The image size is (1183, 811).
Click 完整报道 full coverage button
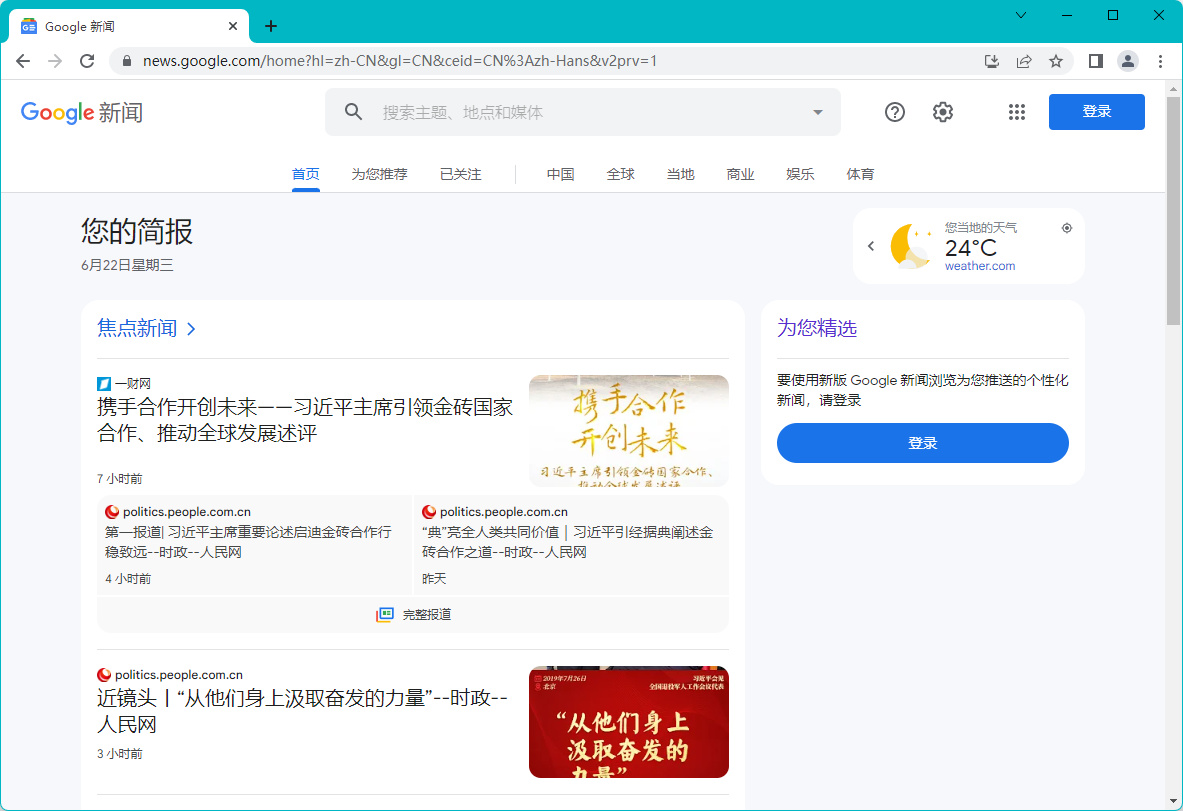pyautogui.click(x=413, y=614)
